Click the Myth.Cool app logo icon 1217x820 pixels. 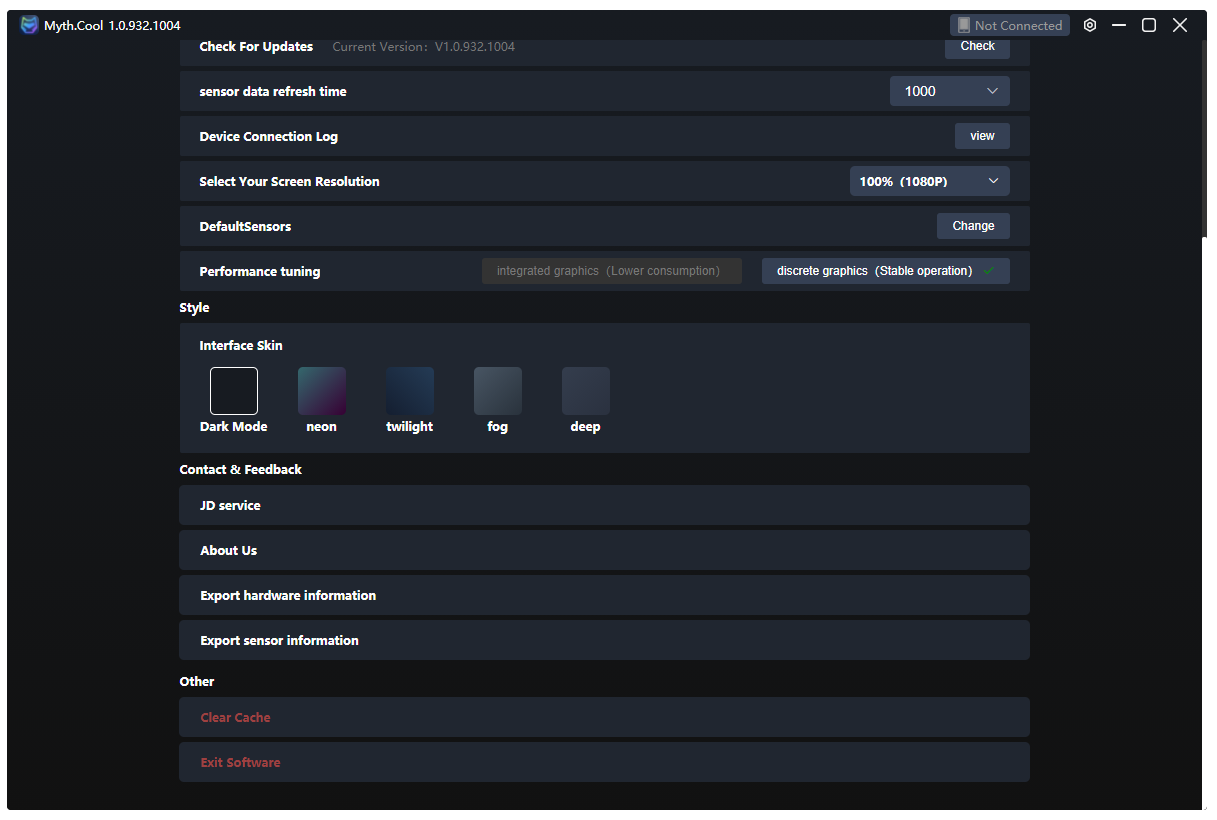click(29, 25)
